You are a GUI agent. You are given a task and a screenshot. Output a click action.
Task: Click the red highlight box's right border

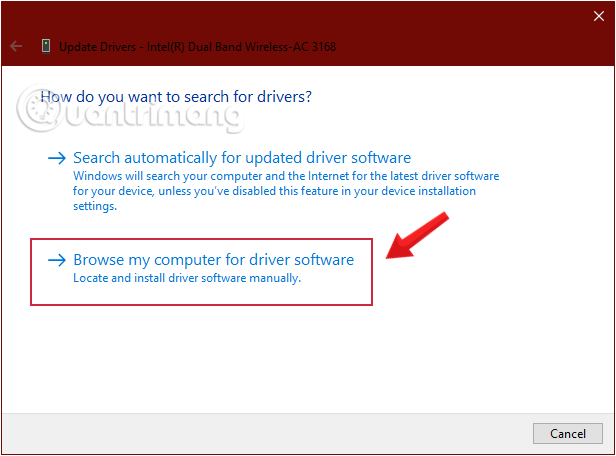click(x=372, y=271)
